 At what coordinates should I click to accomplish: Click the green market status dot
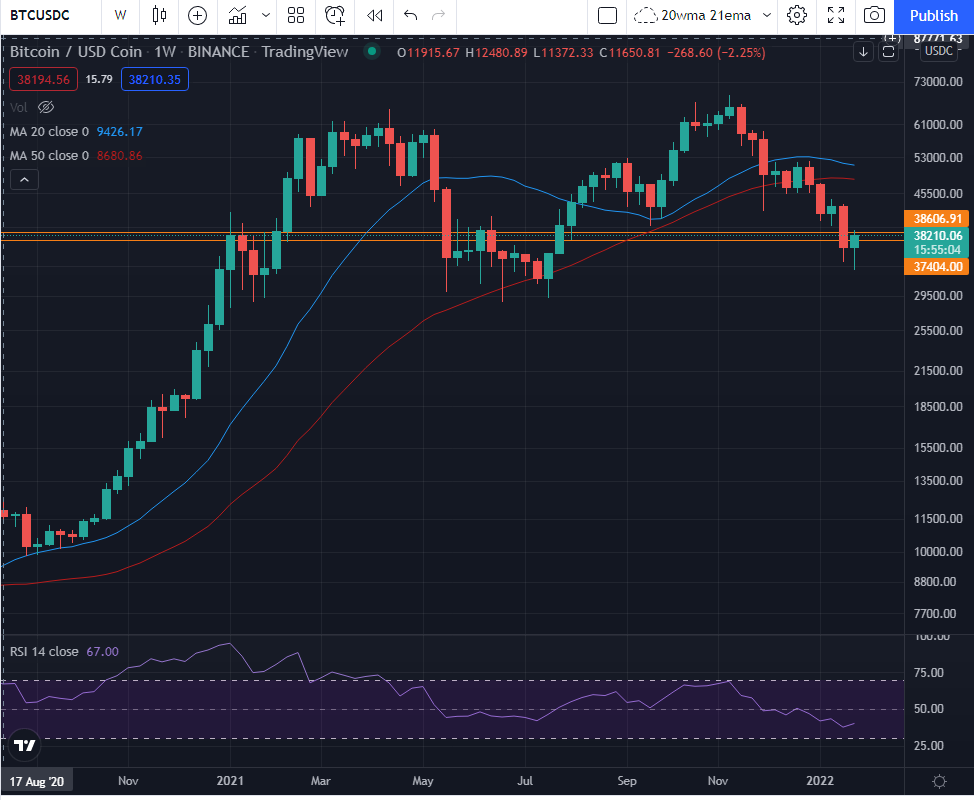(371, 52)
